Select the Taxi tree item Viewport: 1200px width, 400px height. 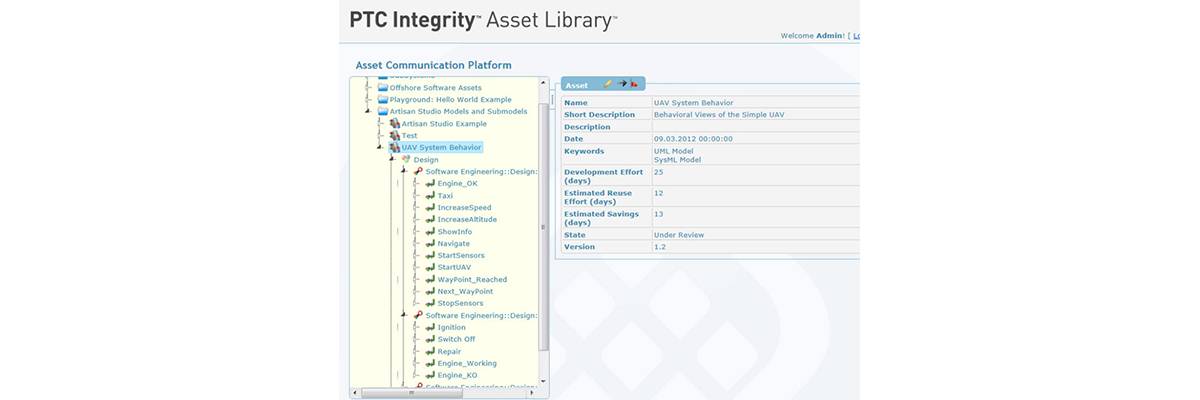tap(445, 196)
